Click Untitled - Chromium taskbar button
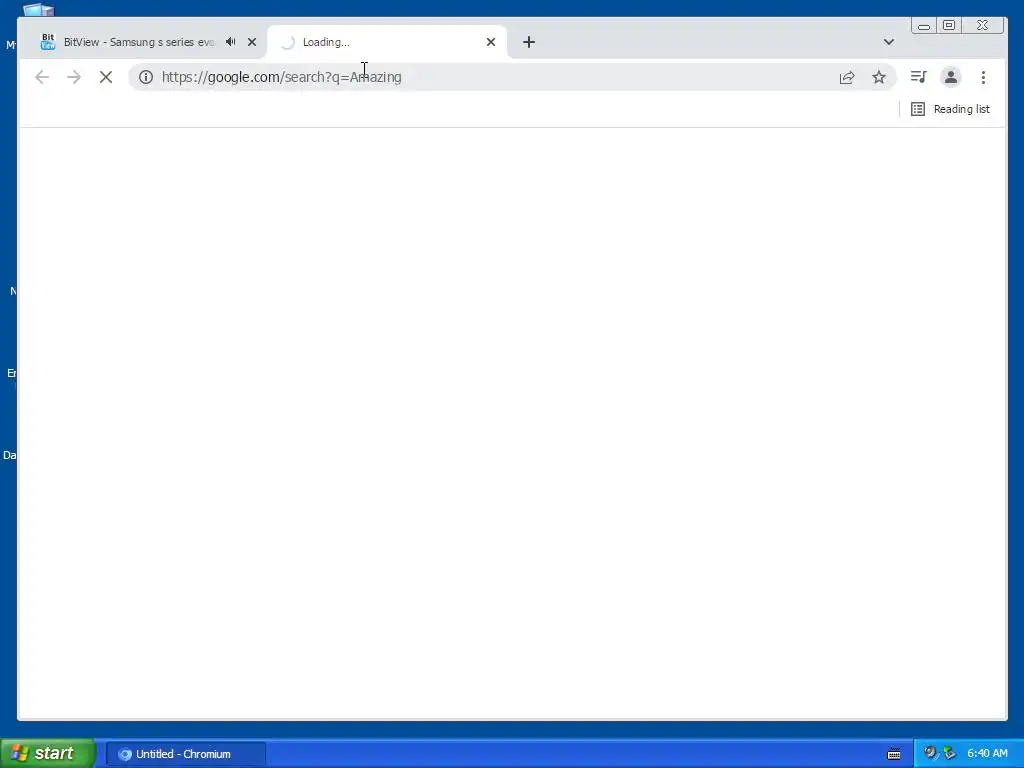The width and height of the screenshot is (1024, 768). (x=185, y=754)
